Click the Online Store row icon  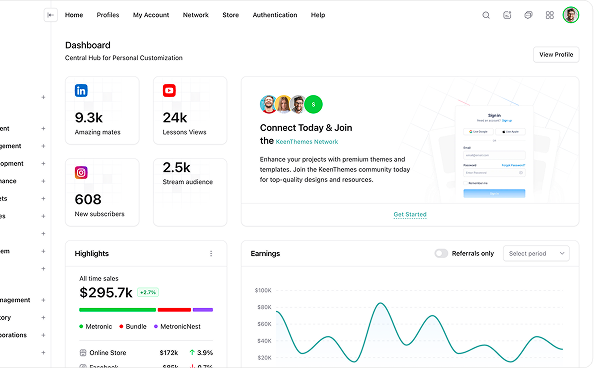click(x=83, y=352)
